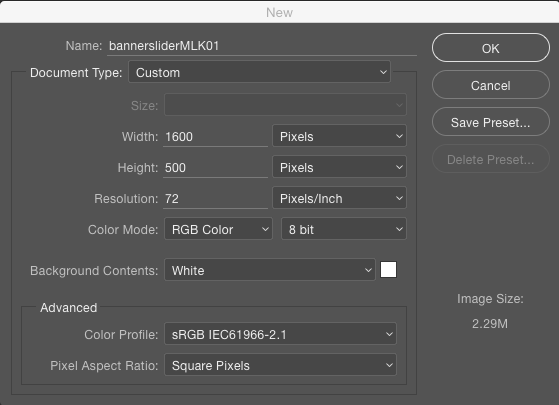The height and width of the screenshot is (405, 559).
Task: Click the Name field containing bannersliderMLK01
Action: click(x=262, y=46)
